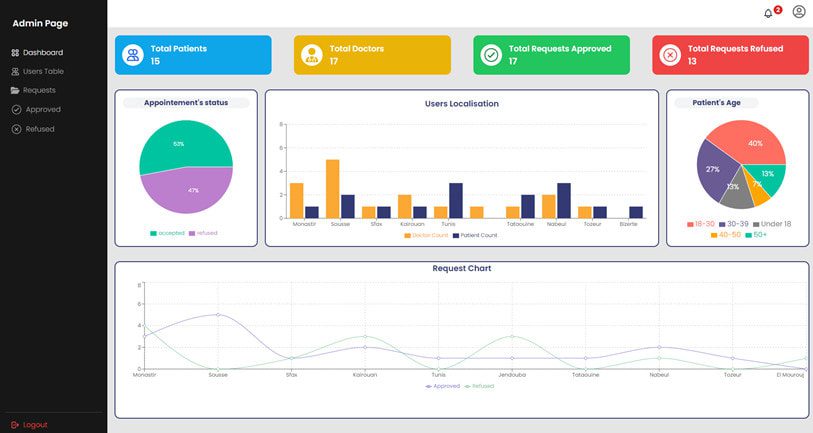Open the notifications bell icon
The image size is (813, 433).
(x=768, y=13)
